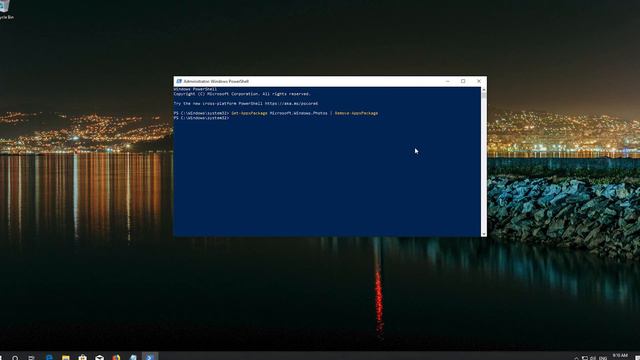This screenshot has height=360, width=640.
Task: Click the PowerShell vertical scrollbar thumb
Action: (x=484, y=96)
